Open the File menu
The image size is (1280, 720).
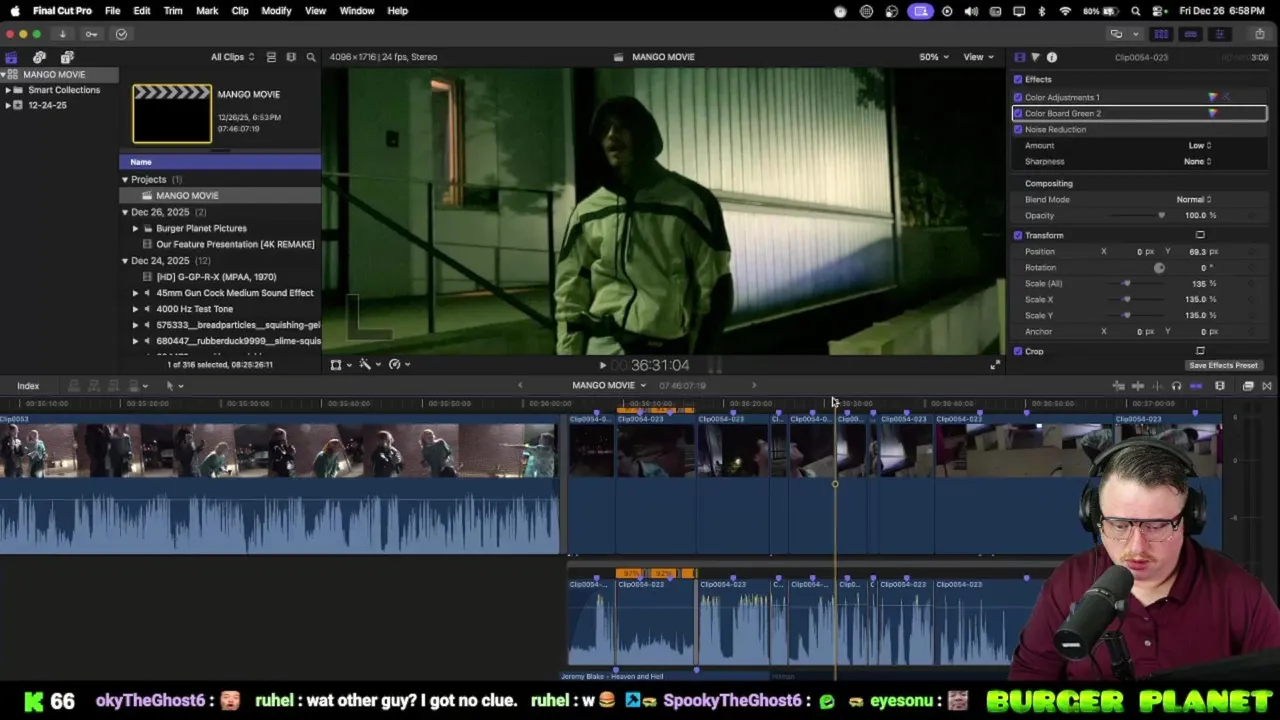pos(113,11)
